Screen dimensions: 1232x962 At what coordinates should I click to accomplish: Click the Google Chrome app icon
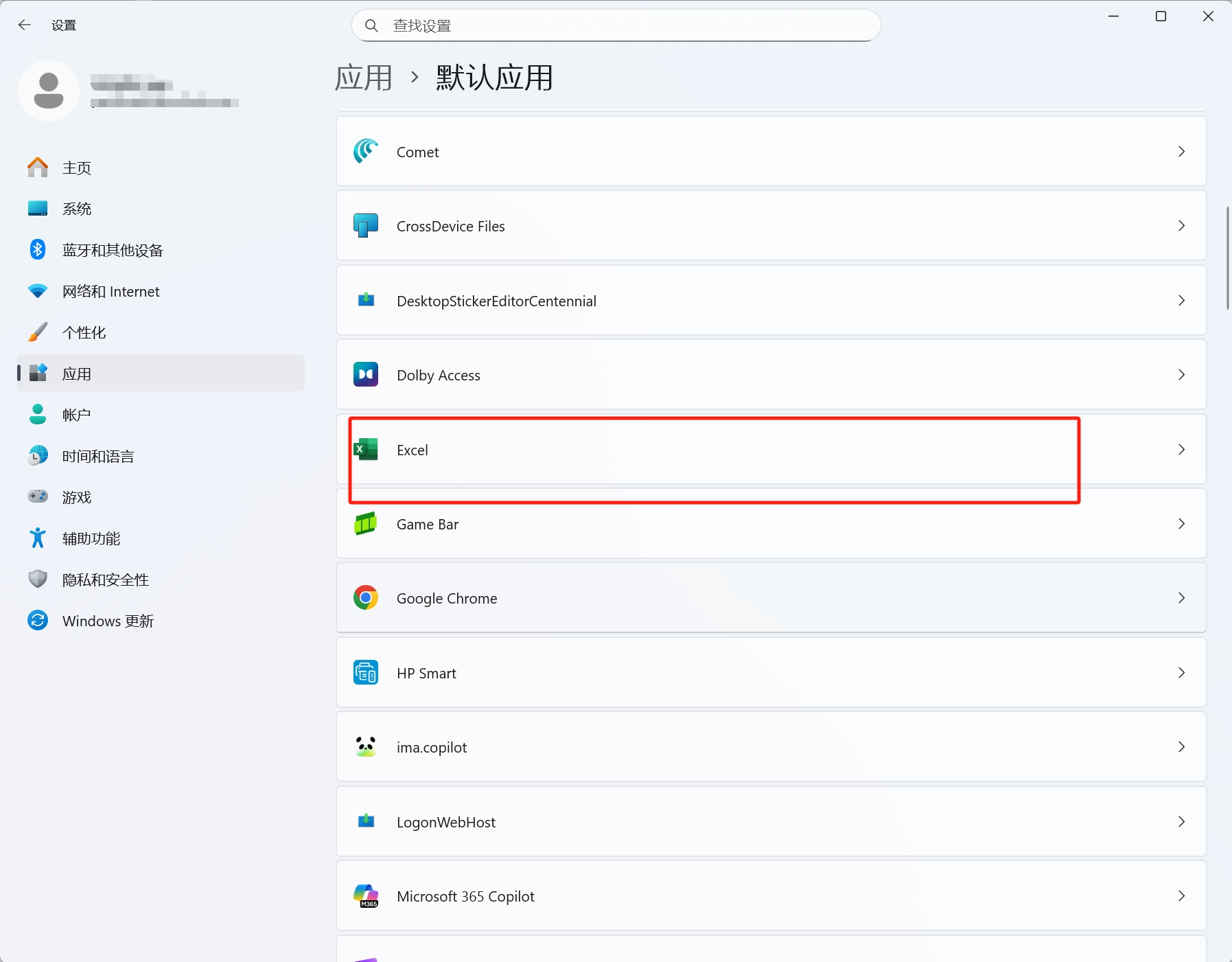366,597
